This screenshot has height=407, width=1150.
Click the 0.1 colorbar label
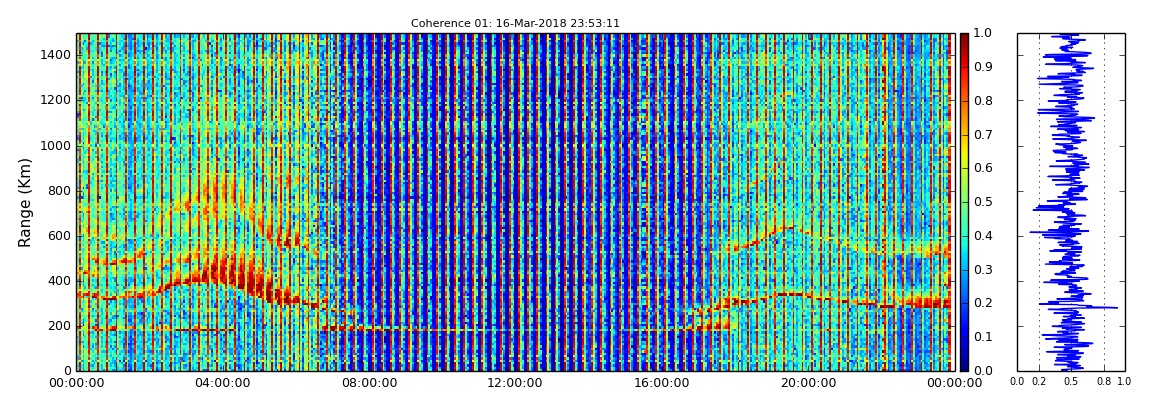click(981, 337)
